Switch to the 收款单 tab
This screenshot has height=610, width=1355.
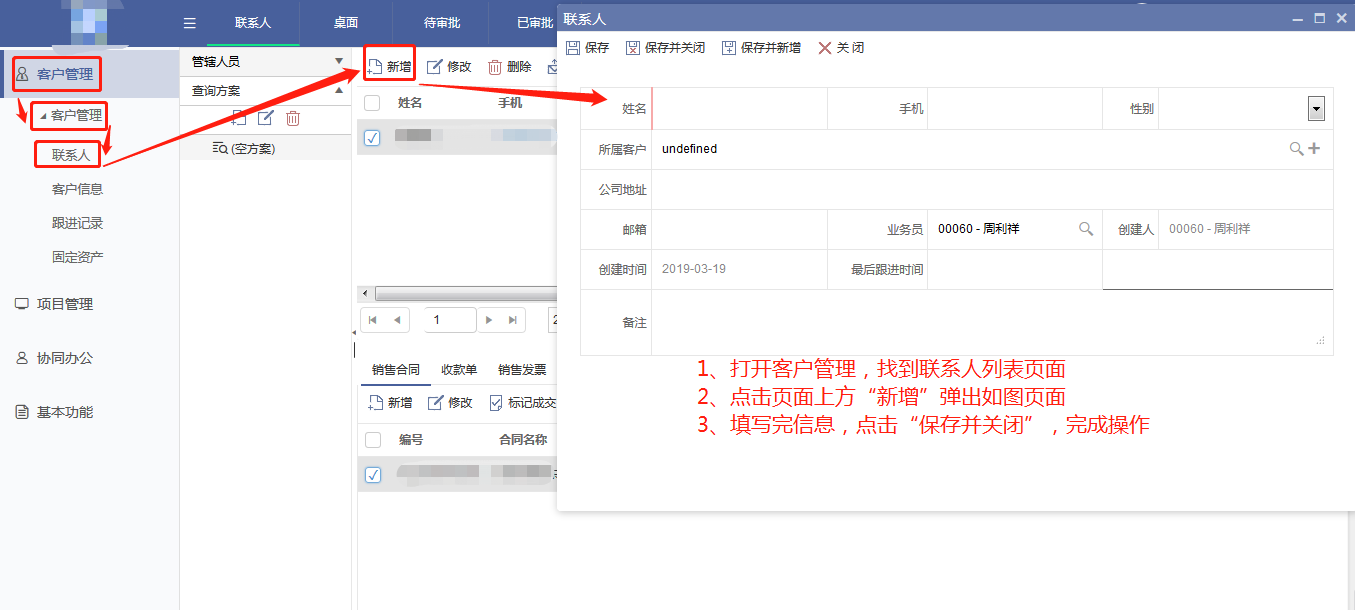(x=459, y=370)
